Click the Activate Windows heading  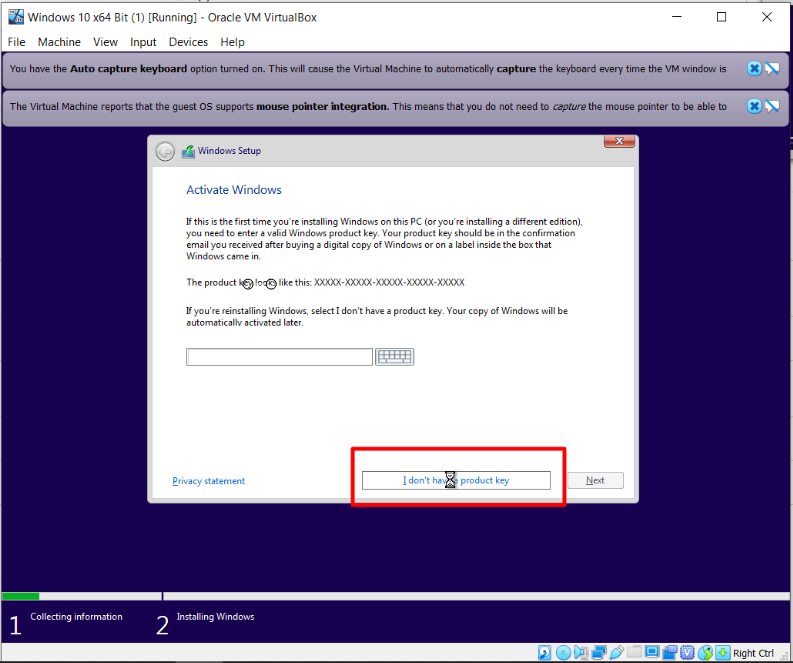[x=234, y=190]
